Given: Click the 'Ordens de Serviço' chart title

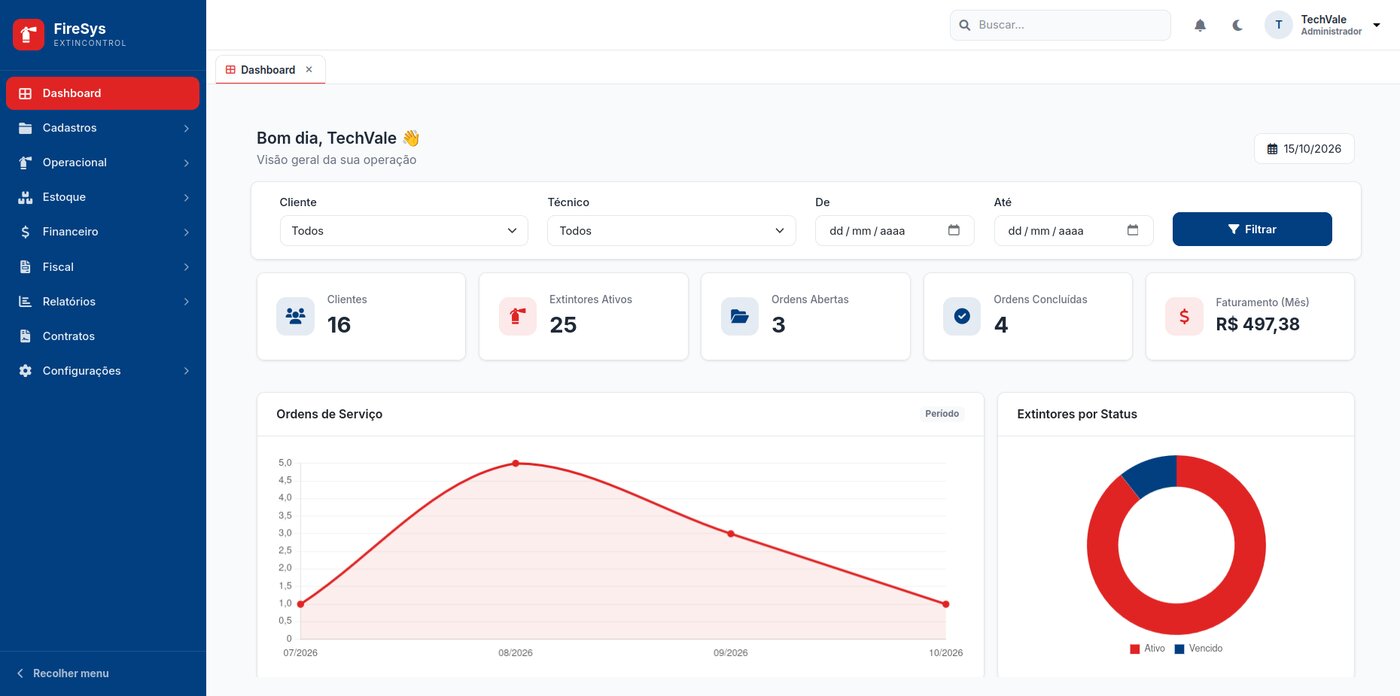Looking at the screenshot, I should coord(329,414).
